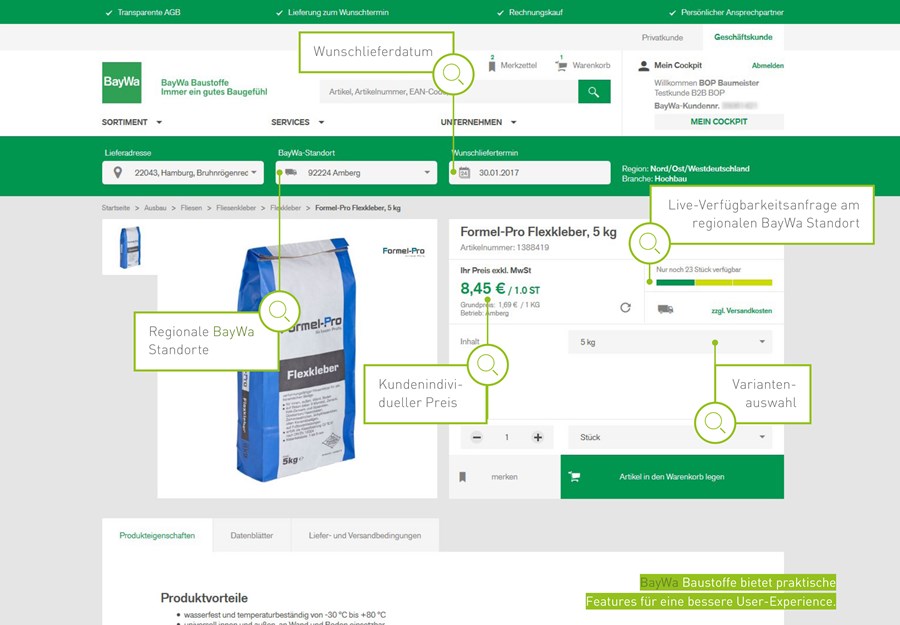Expand the Unternehmen menu
This screenshot has height=625, width=900.
click(479, 122)
